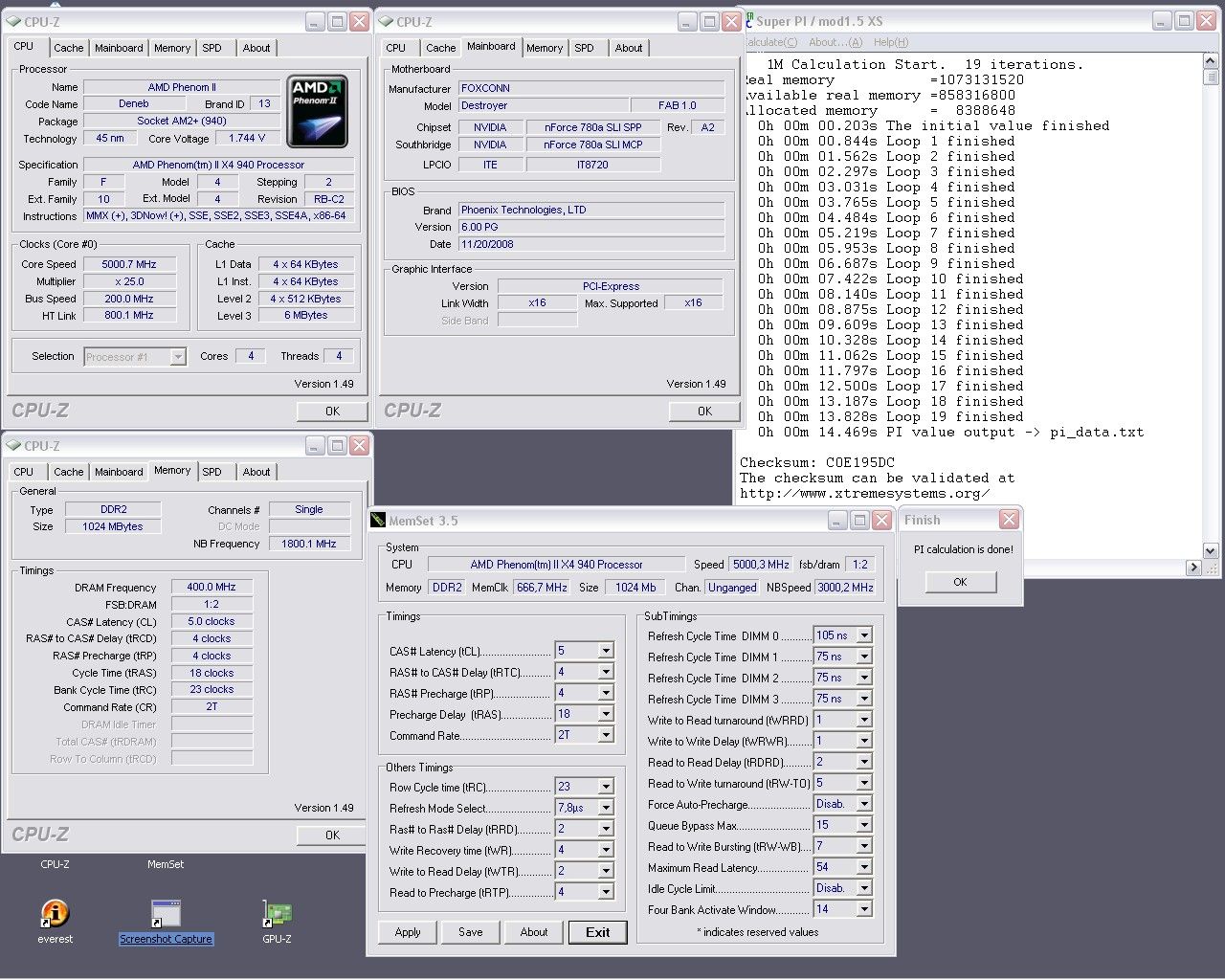Viewport: 1225px width, 980px height.
Task: Select the MemSet desktop icon label
Action: point(166,864)
